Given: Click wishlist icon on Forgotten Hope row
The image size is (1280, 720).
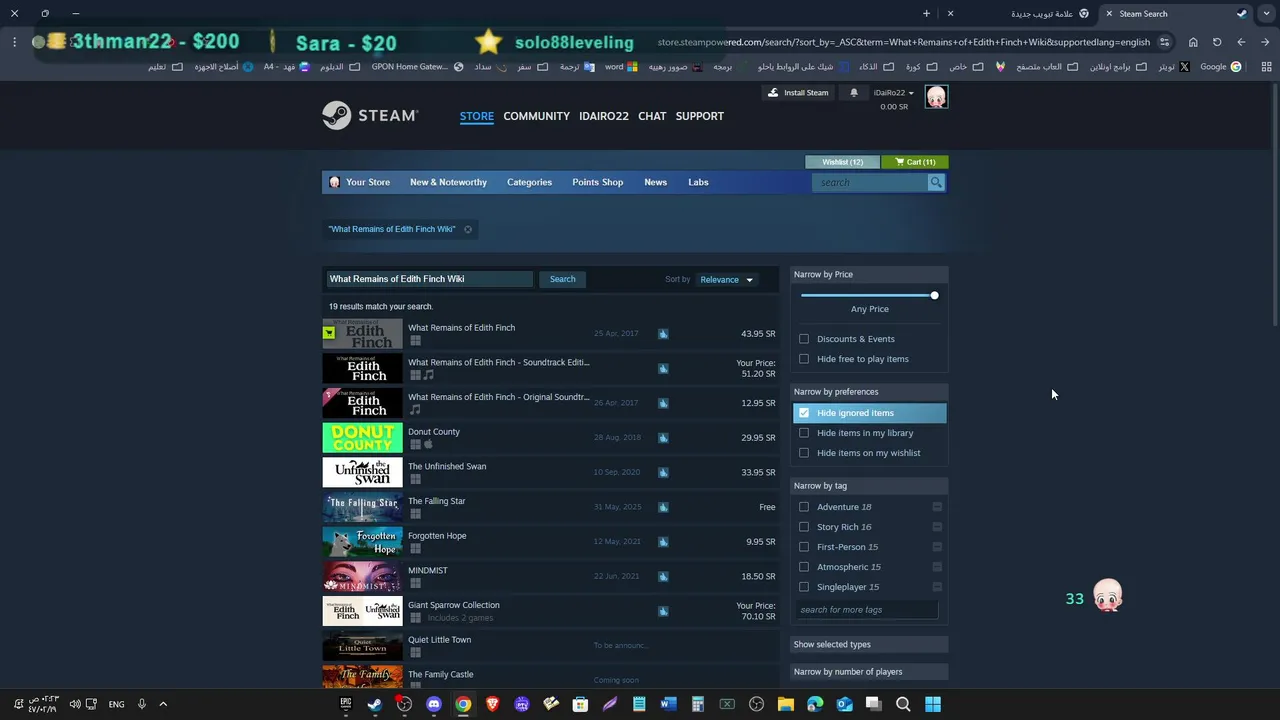Looking at the screenshot, I should point(662,542).
